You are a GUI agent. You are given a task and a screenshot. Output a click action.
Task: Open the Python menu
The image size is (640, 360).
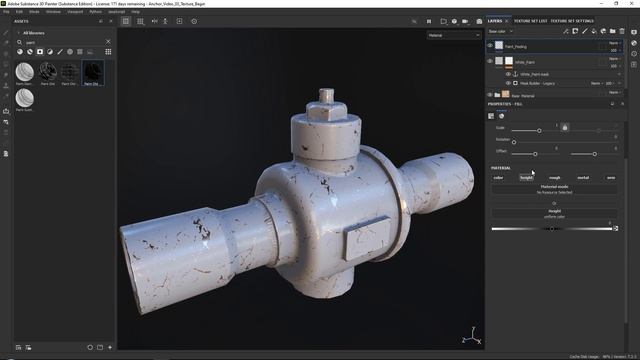click(x=96, y=12)
